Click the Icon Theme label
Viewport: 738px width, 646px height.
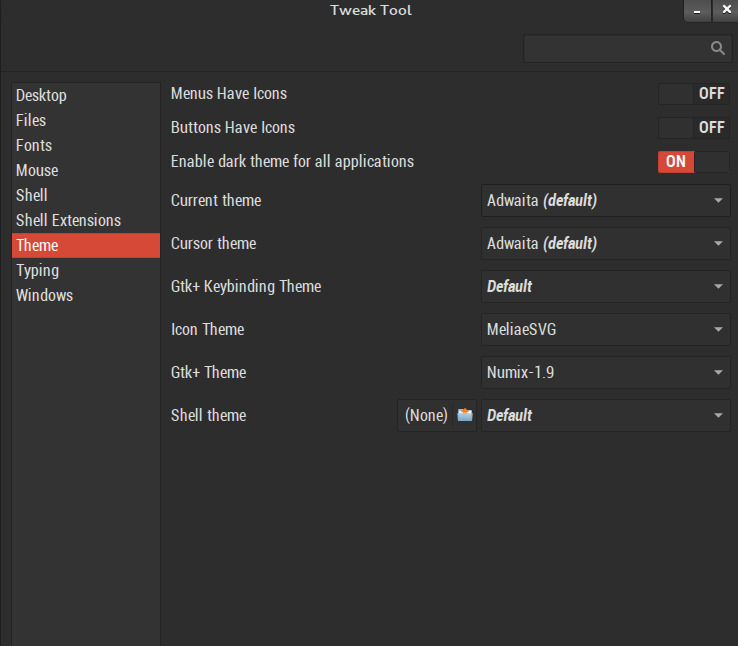[208, 329]
